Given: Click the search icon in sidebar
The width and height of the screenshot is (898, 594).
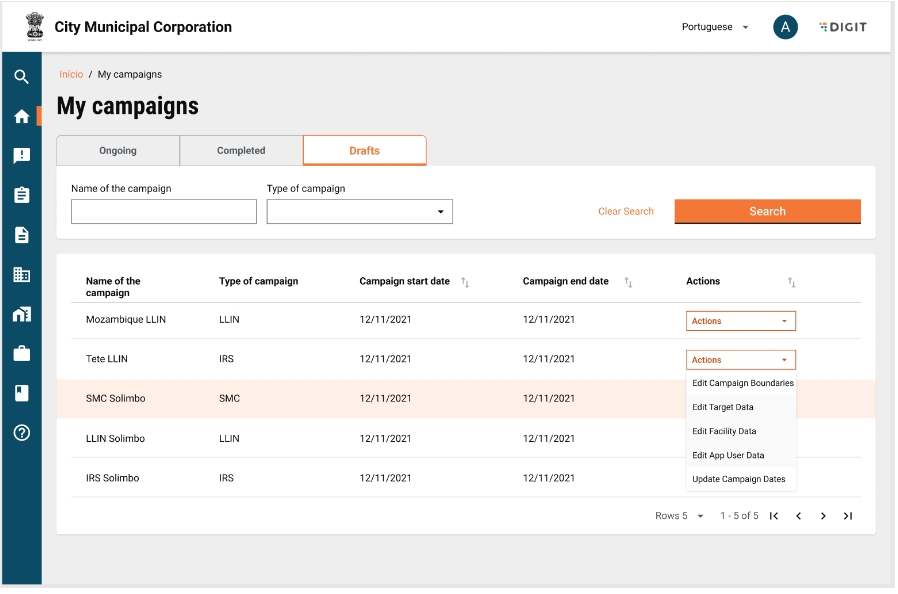Looking at the screenshot, I should tap(21, 77).
